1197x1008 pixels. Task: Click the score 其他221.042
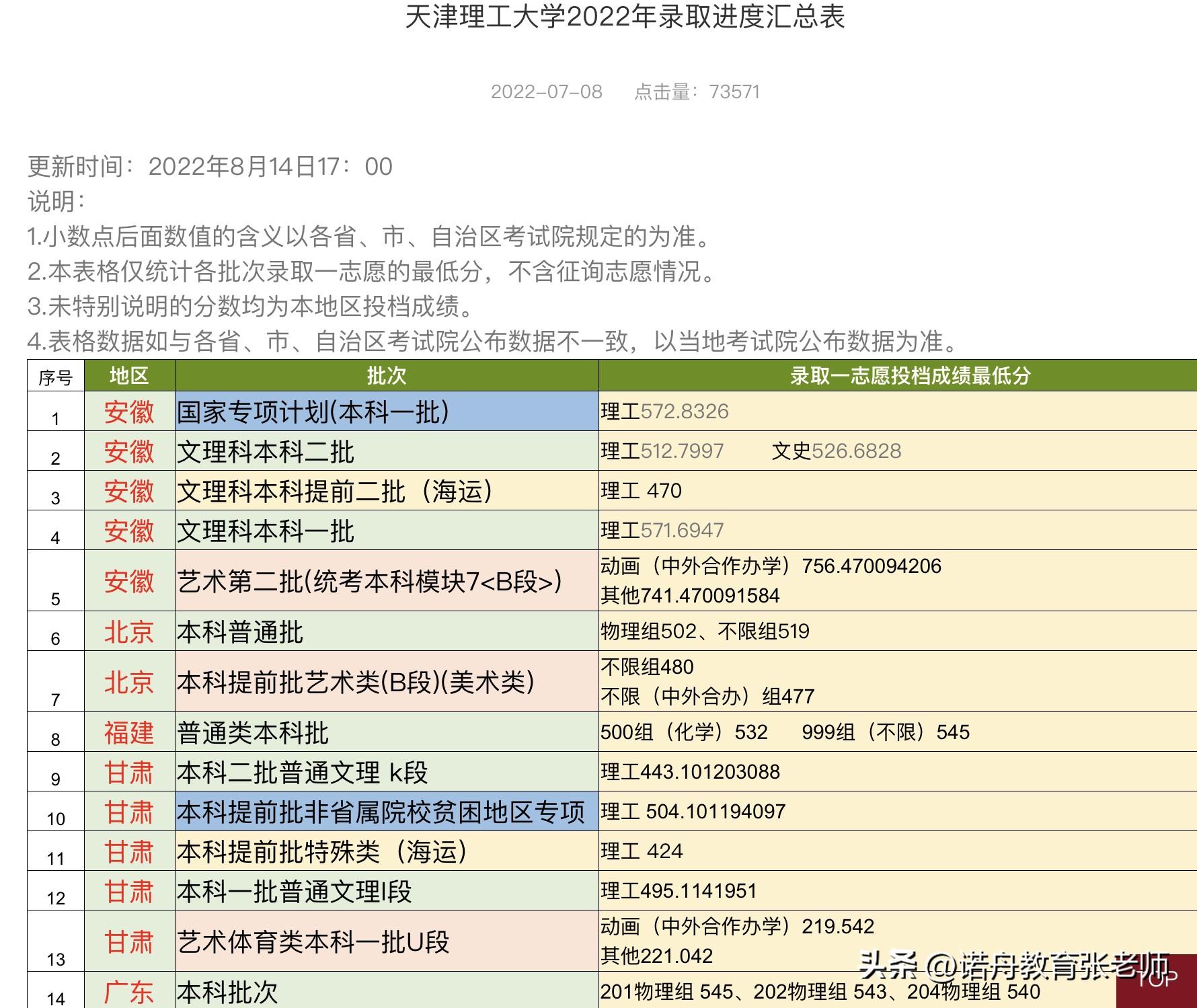pyautogui.click(x=656, y=956)
